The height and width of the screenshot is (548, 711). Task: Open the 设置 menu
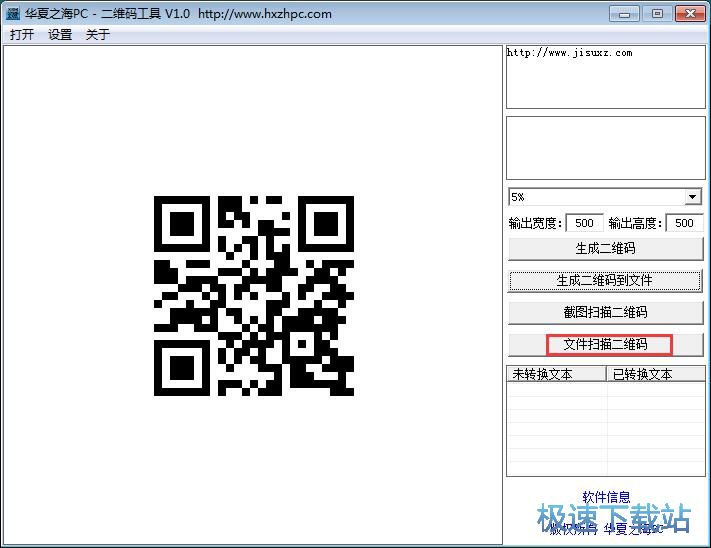point(60,34)
